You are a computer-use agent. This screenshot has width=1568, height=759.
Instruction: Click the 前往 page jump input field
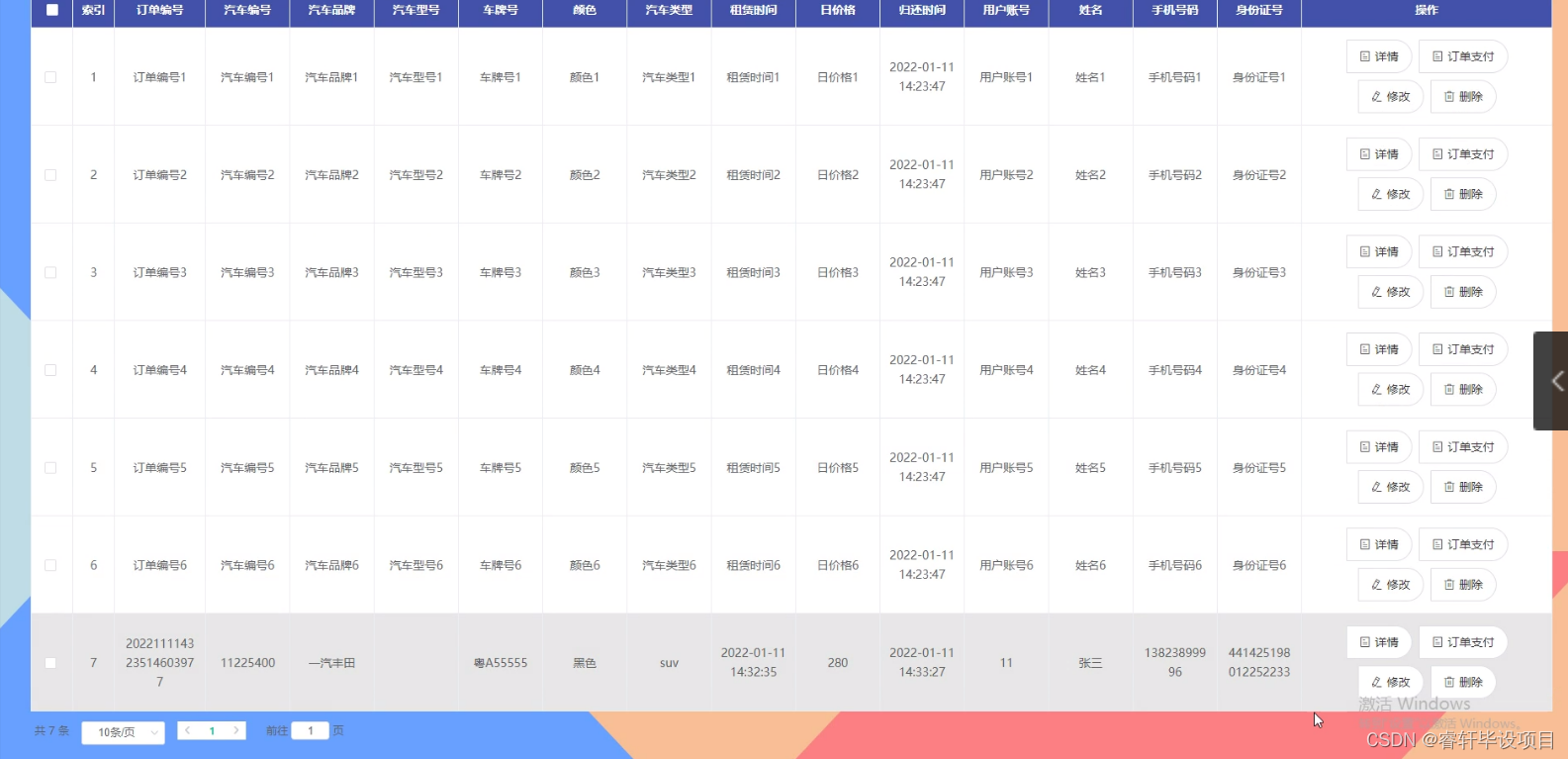pos(311,731)
